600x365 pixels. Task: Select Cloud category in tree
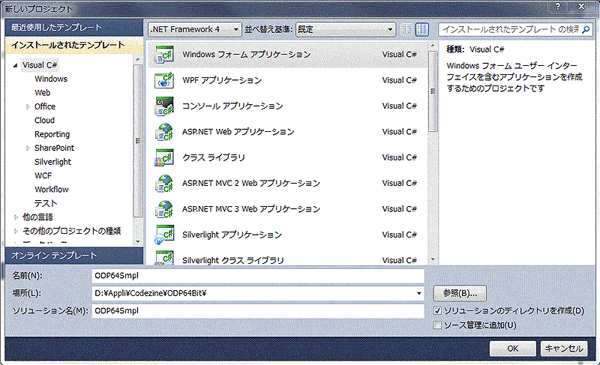(45, 121)
